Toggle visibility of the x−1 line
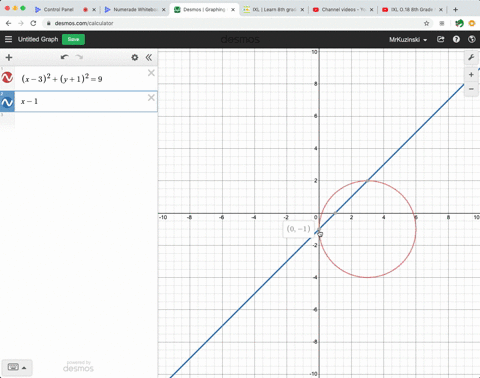This screenshot has height=378, width=480. click(7, 102)
